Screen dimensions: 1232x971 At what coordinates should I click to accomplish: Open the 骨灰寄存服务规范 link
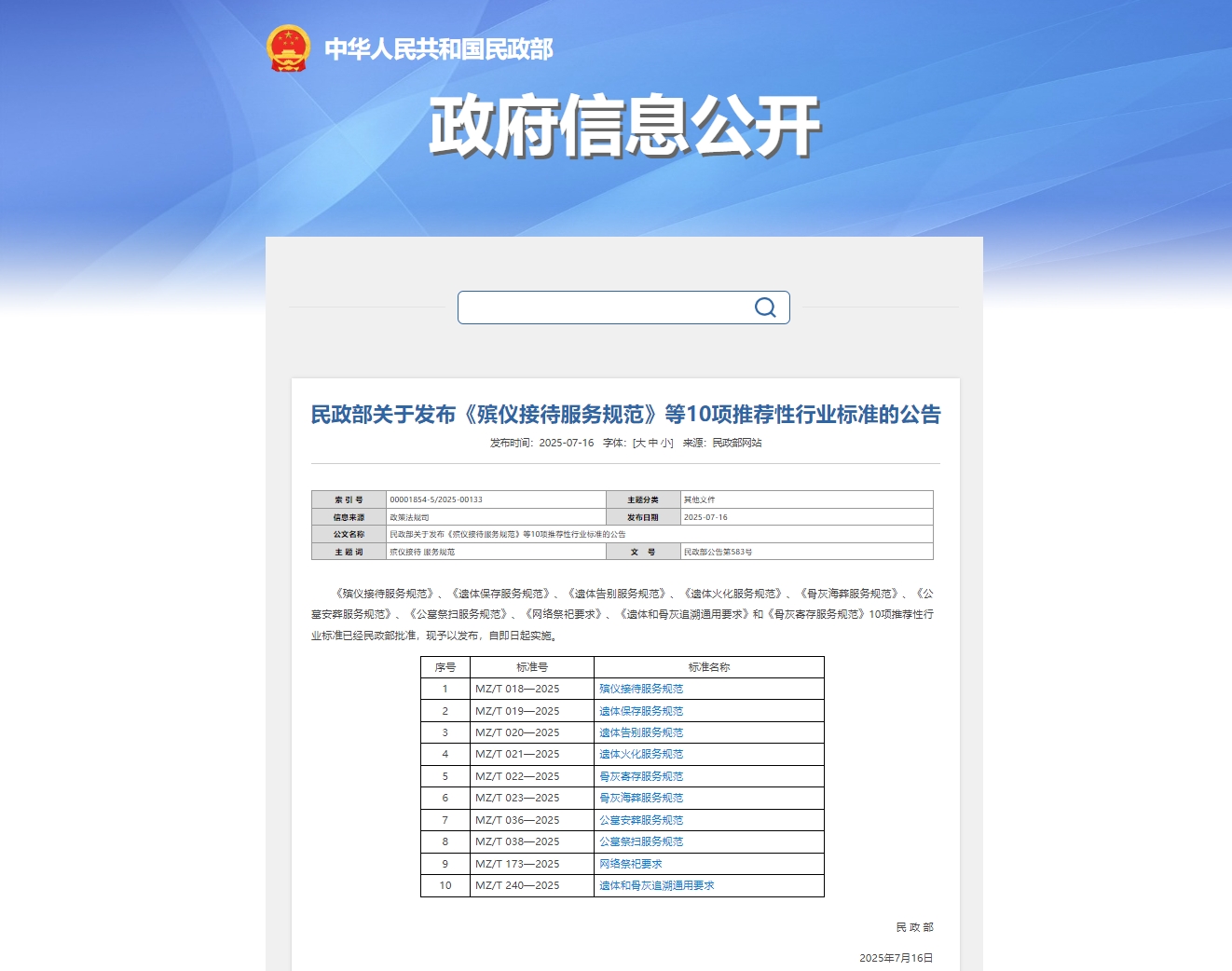(x=641, y=776)
